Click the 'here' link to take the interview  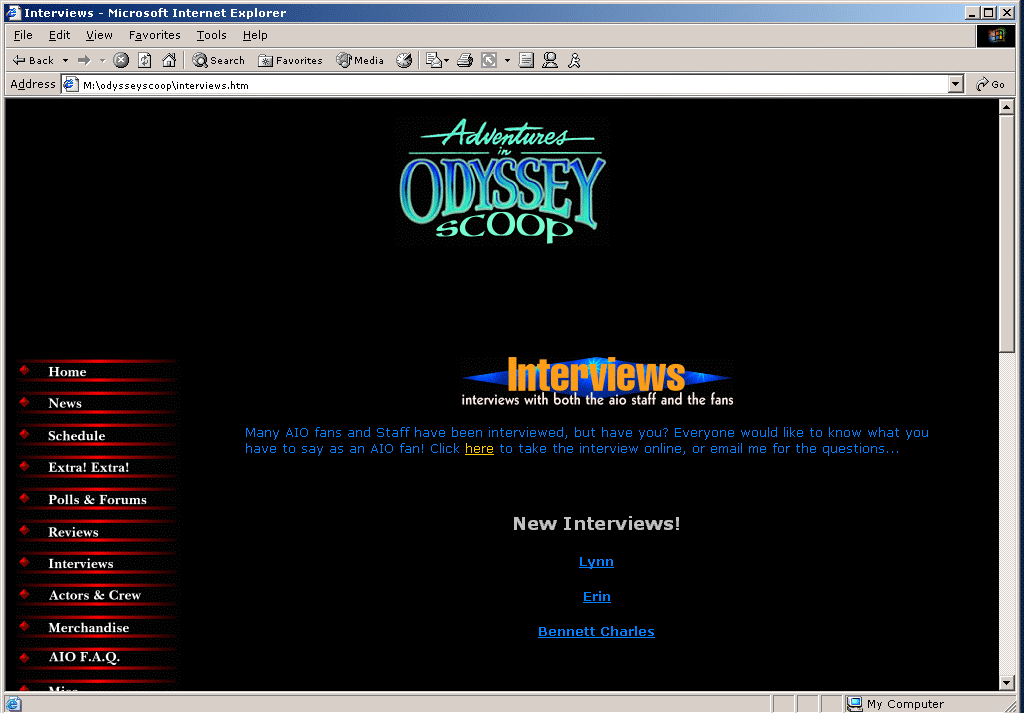point(479,449)
